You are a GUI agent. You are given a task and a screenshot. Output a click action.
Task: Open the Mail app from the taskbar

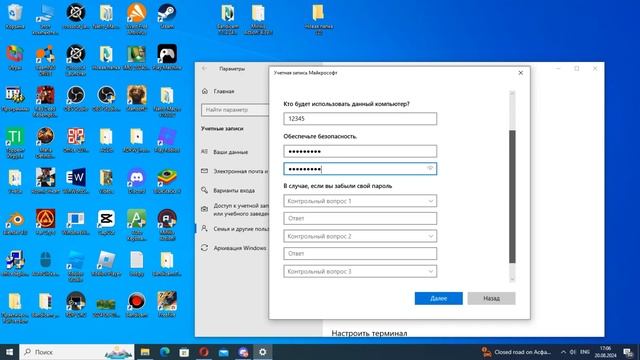pos(223,352)
